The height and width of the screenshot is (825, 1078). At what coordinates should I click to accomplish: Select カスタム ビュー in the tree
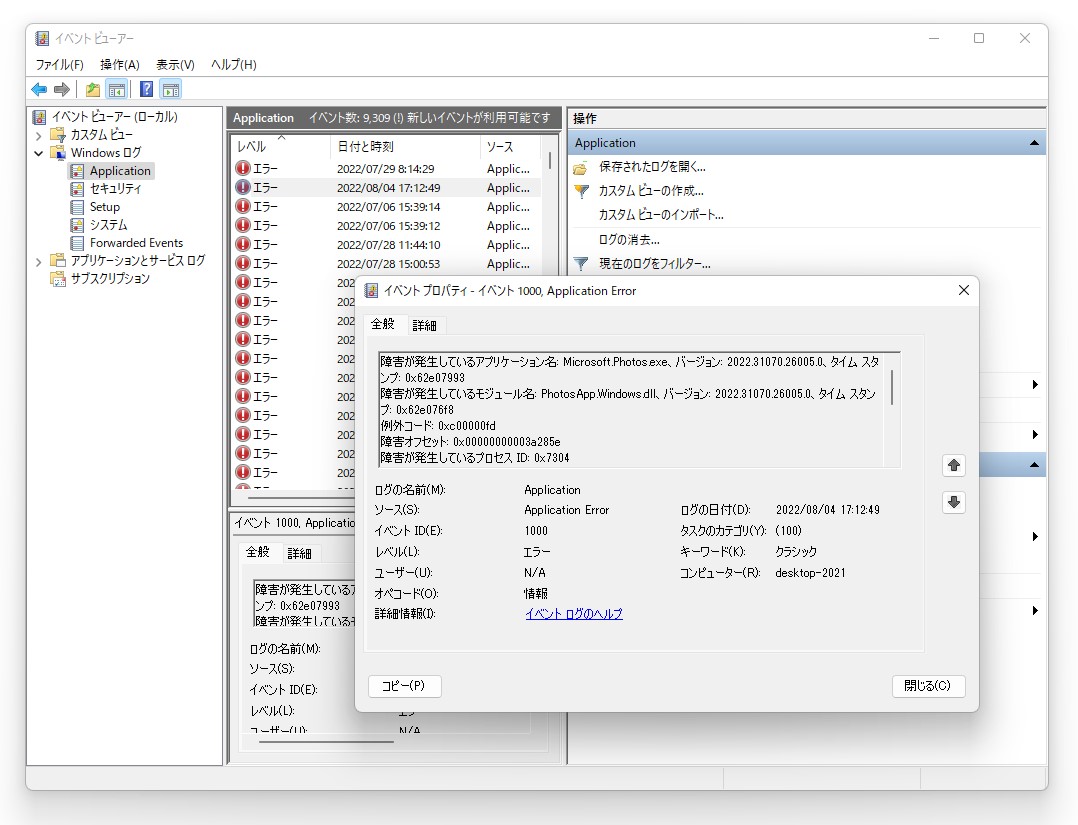pyautogui.click(x=101, y=135)
